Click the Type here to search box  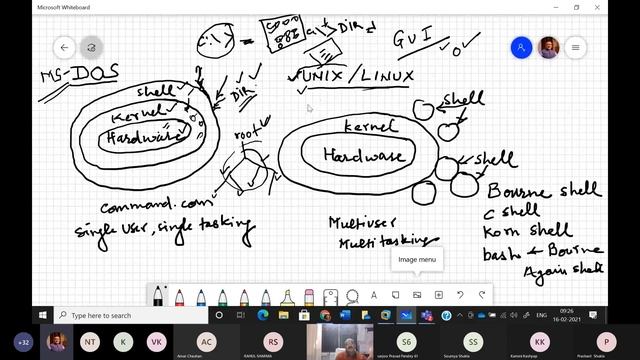[131, 315]
